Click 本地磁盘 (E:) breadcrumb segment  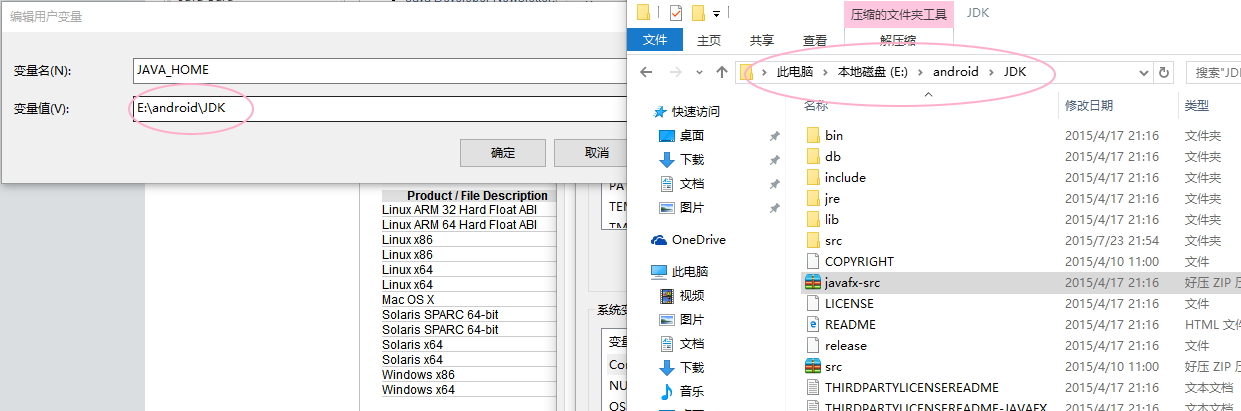pos(874,72)
